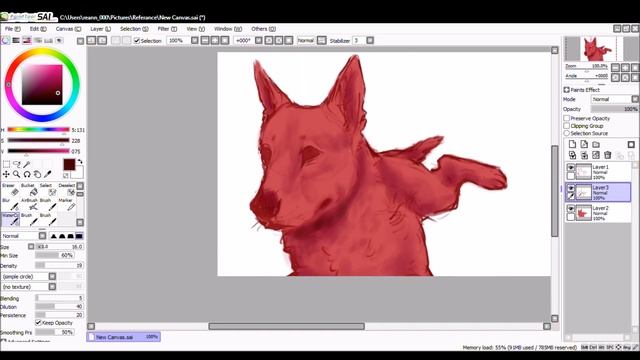Open the simple circle brush shape dropdown
Viewport: 640px width, 360px height.
click(52, 276)
